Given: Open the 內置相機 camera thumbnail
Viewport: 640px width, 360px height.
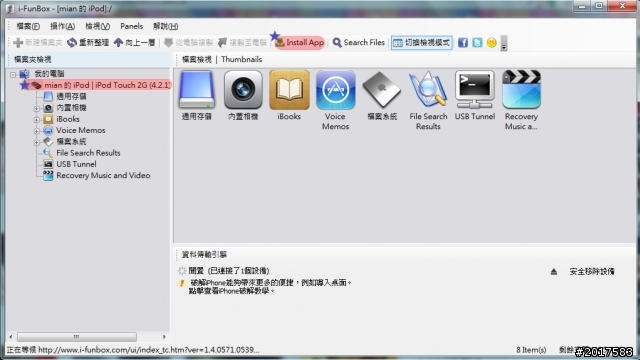Looking at the screenshot, I should pos(243,91).
